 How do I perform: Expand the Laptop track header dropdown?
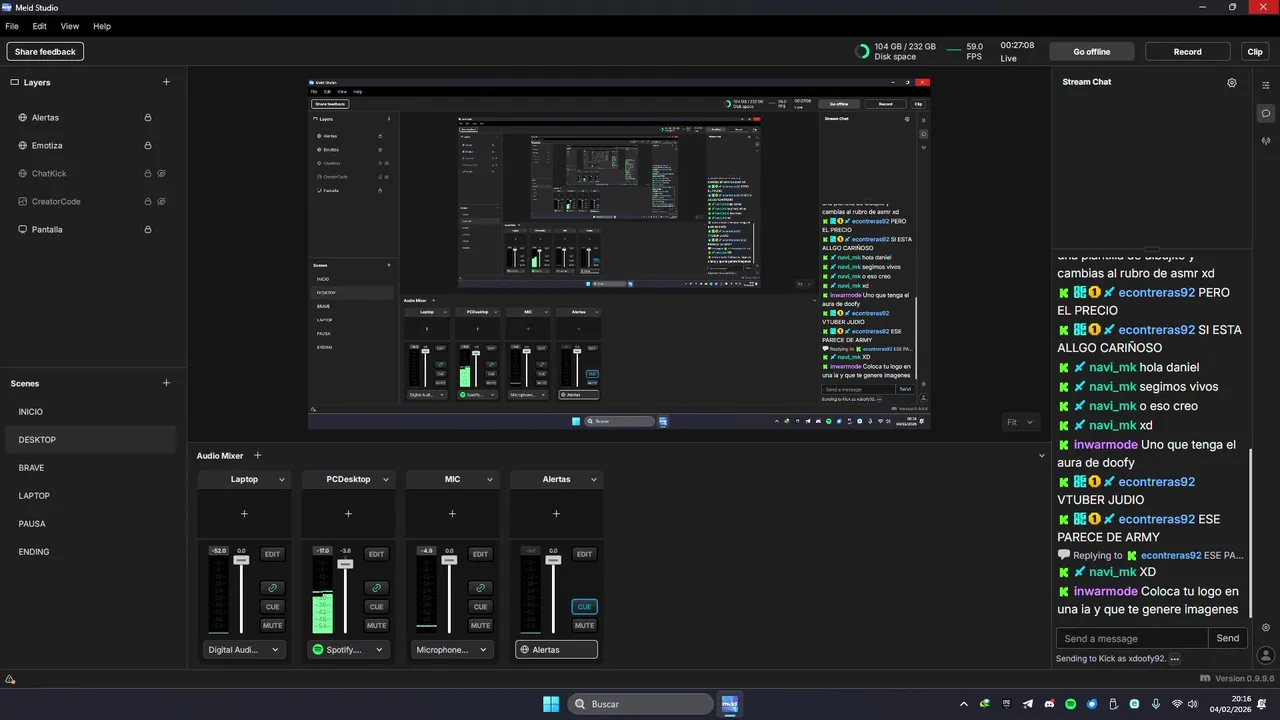click(282, 480)
